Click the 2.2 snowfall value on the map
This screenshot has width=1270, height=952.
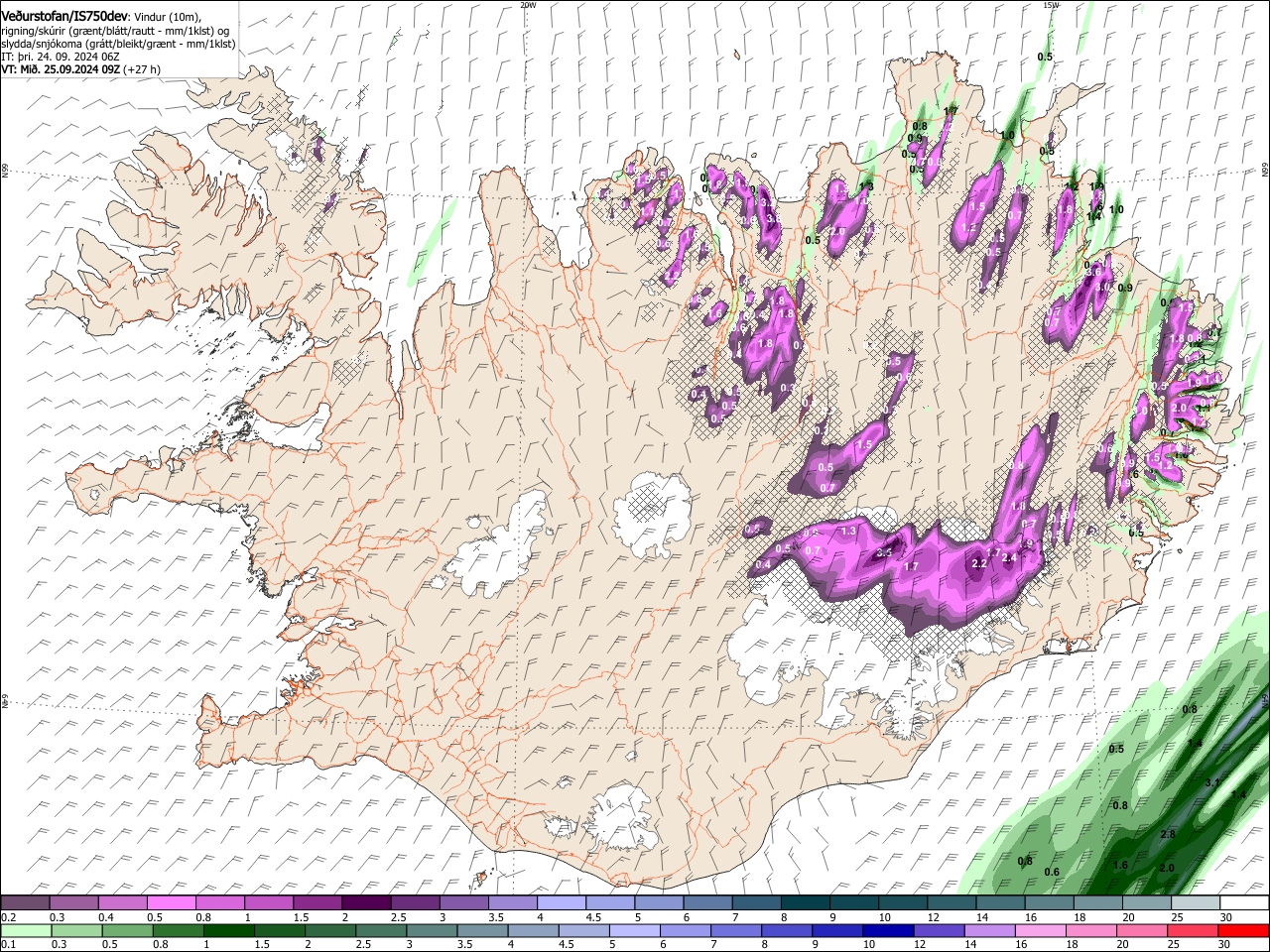[979, 563]
